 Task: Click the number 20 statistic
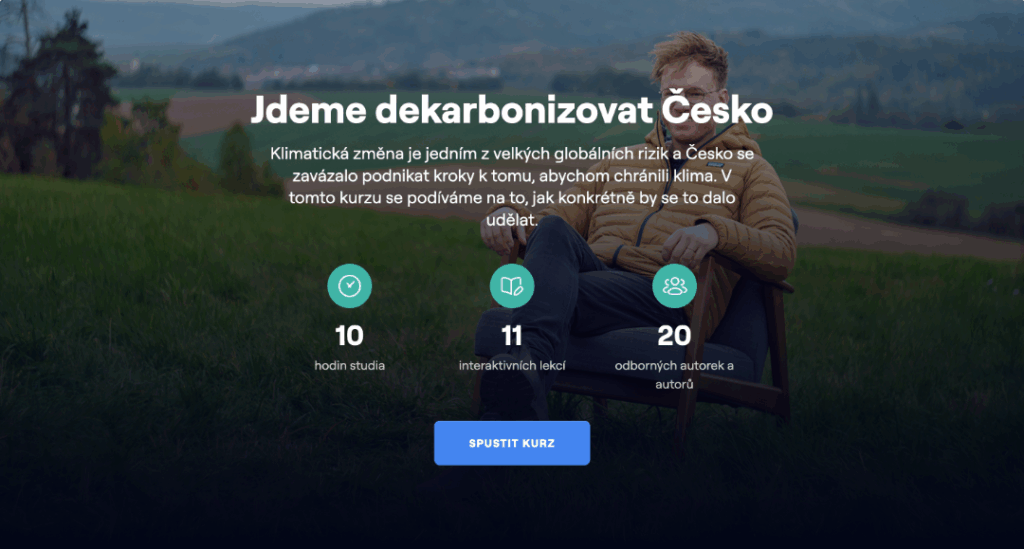tap(674, 336)
